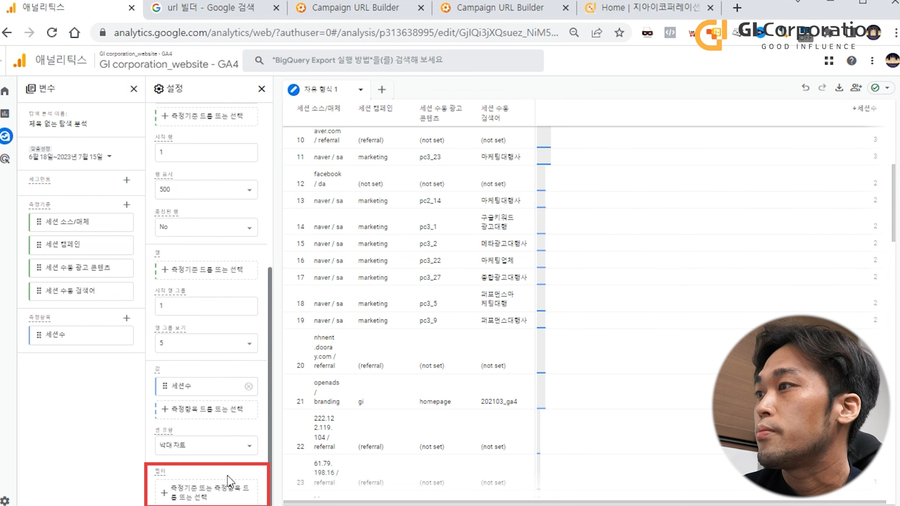Open the nested rows dropdown set to No

pyautogui.click(x=206, y=227)
